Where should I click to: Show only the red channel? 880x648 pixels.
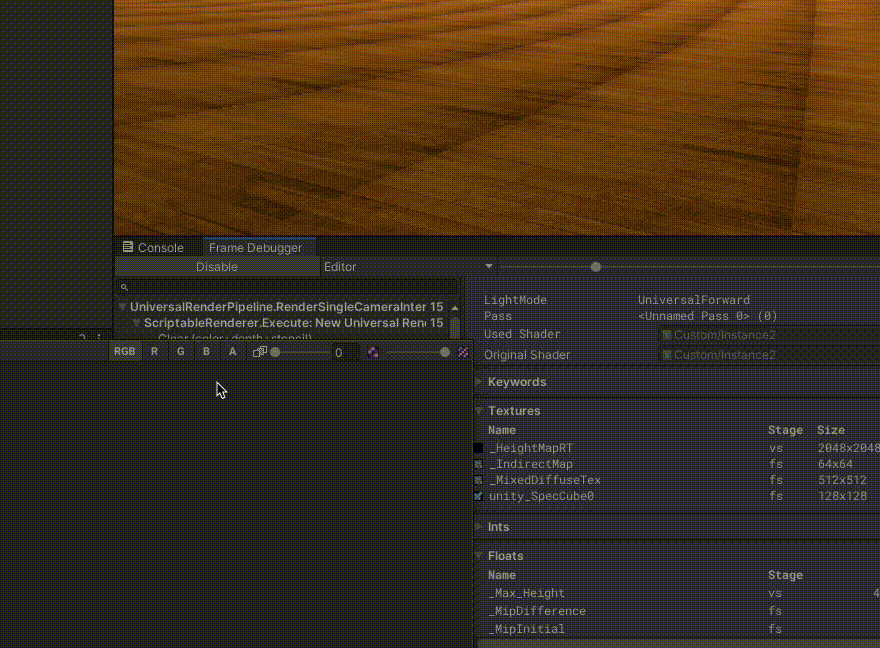(x=154, y=351)
